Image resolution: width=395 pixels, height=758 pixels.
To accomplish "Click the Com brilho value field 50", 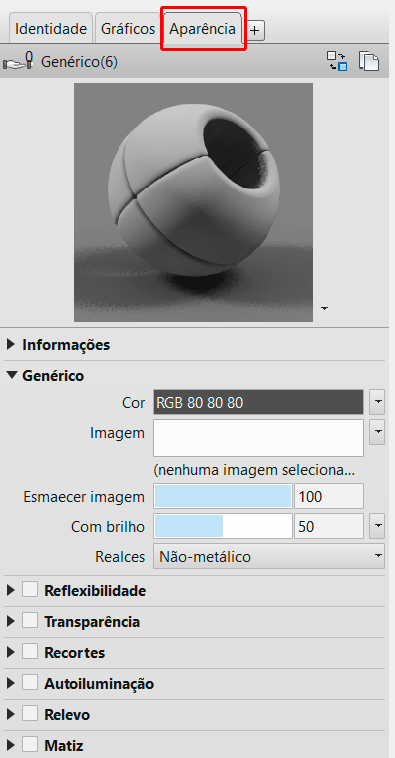I will [329, 526].
